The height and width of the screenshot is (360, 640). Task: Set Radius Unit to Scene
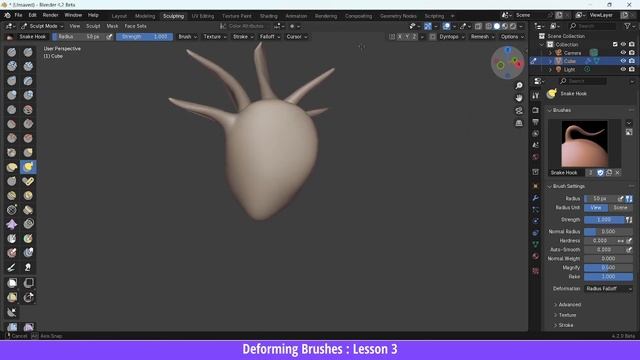620,208
